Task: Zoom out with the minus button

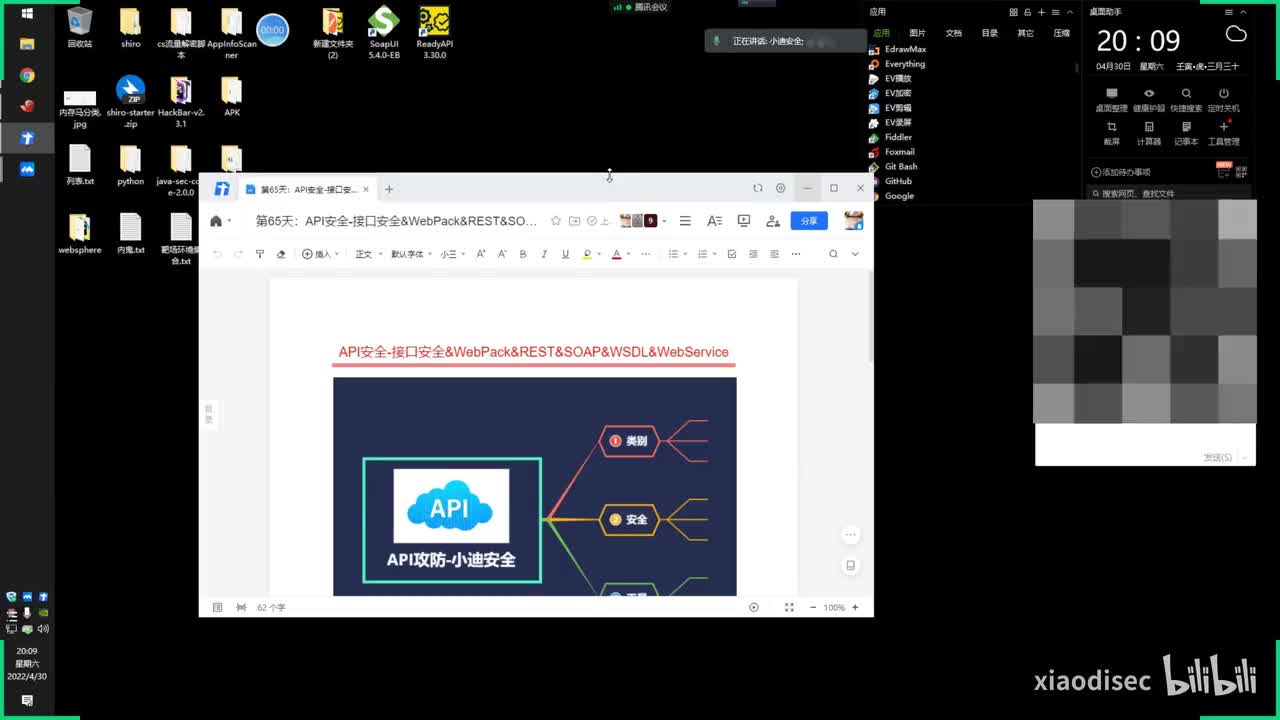Action: click(813, 607)
